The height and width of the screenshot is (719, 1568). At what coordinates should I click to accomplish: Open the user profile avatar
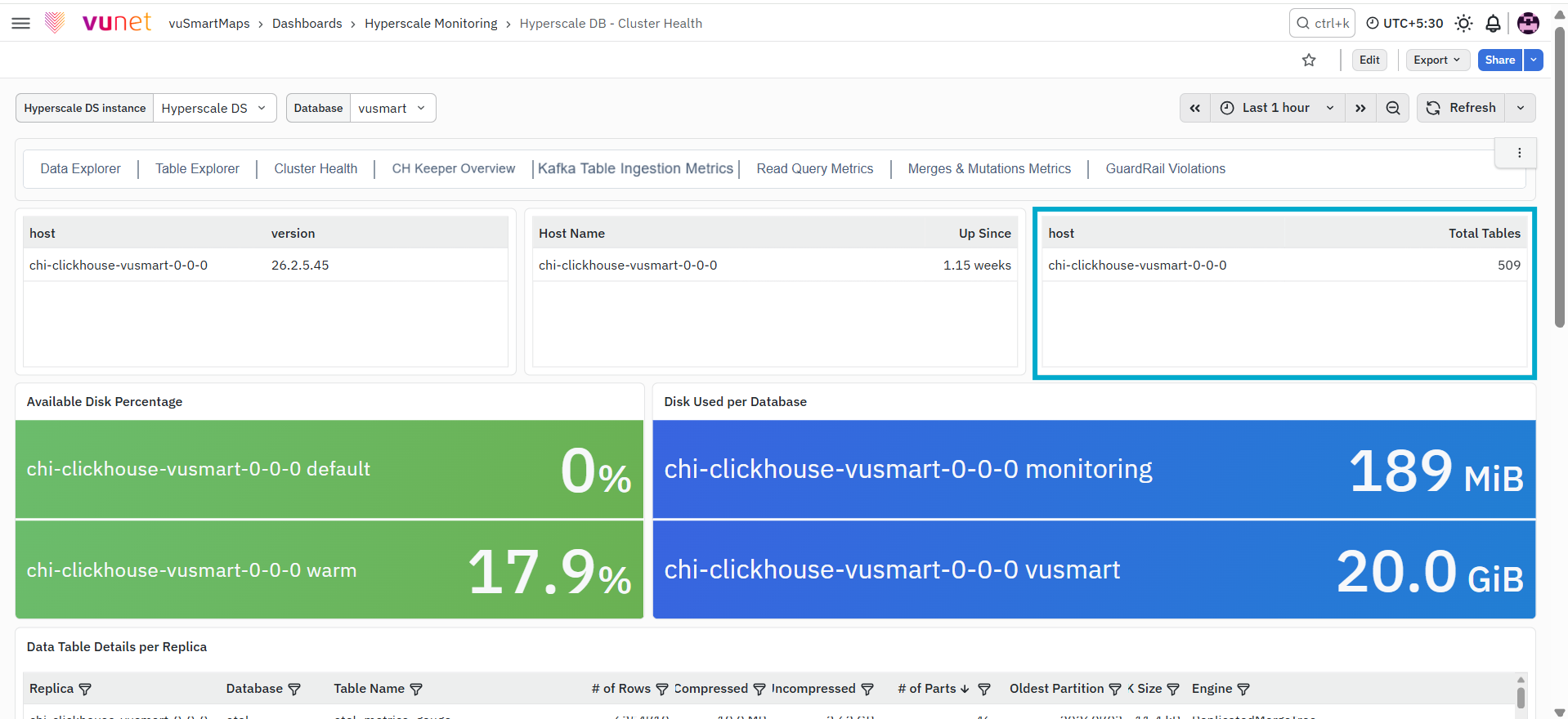(1527, 23)
